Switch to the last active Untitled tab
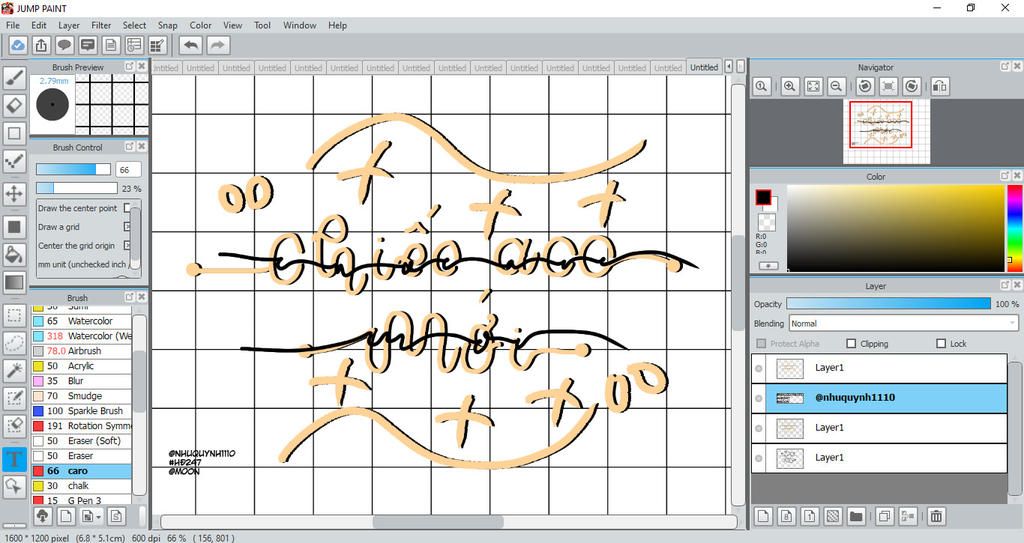 704,67
